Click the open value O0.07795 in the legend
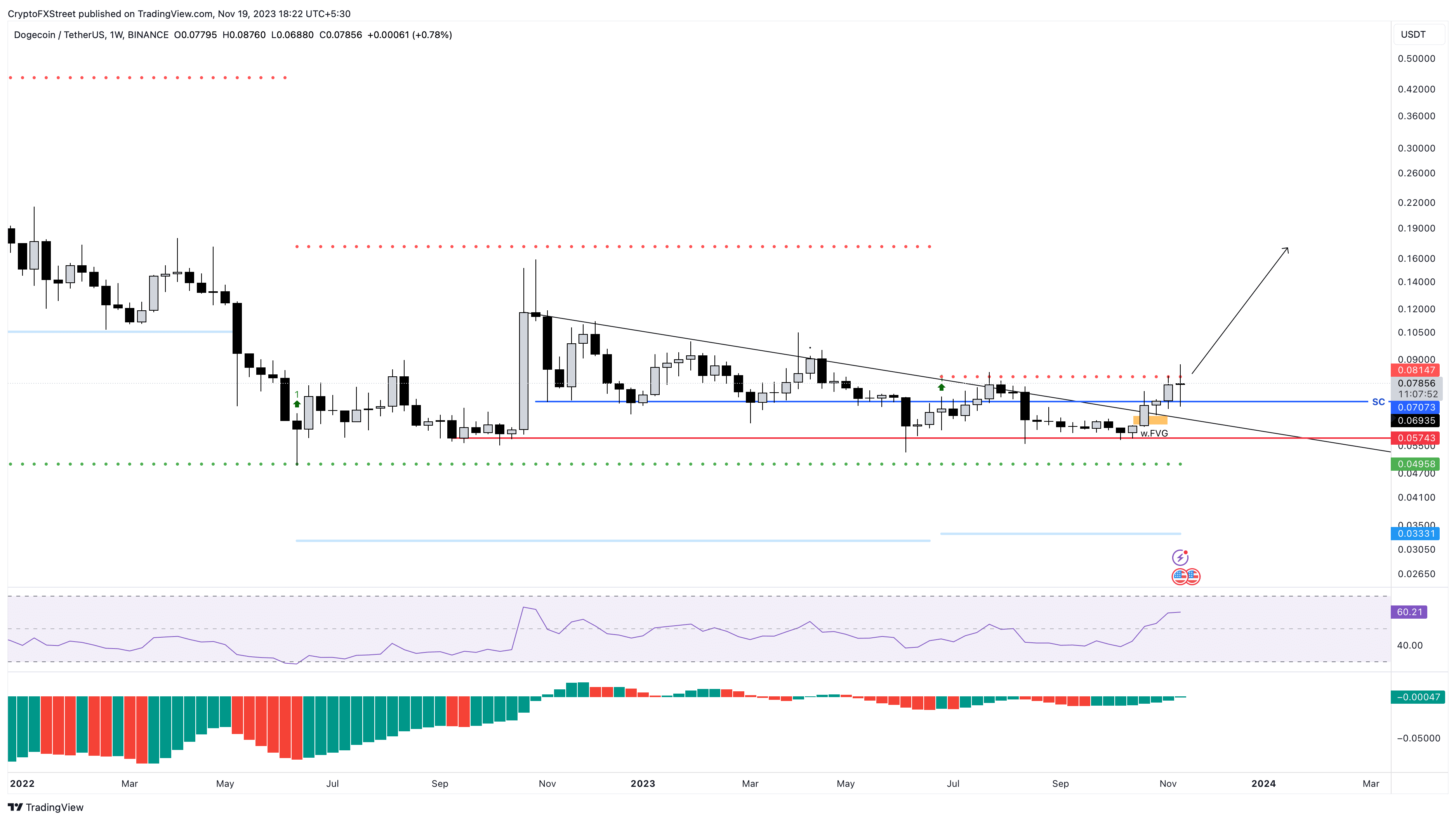1456x821 pixels. click(x=196, y=35)
